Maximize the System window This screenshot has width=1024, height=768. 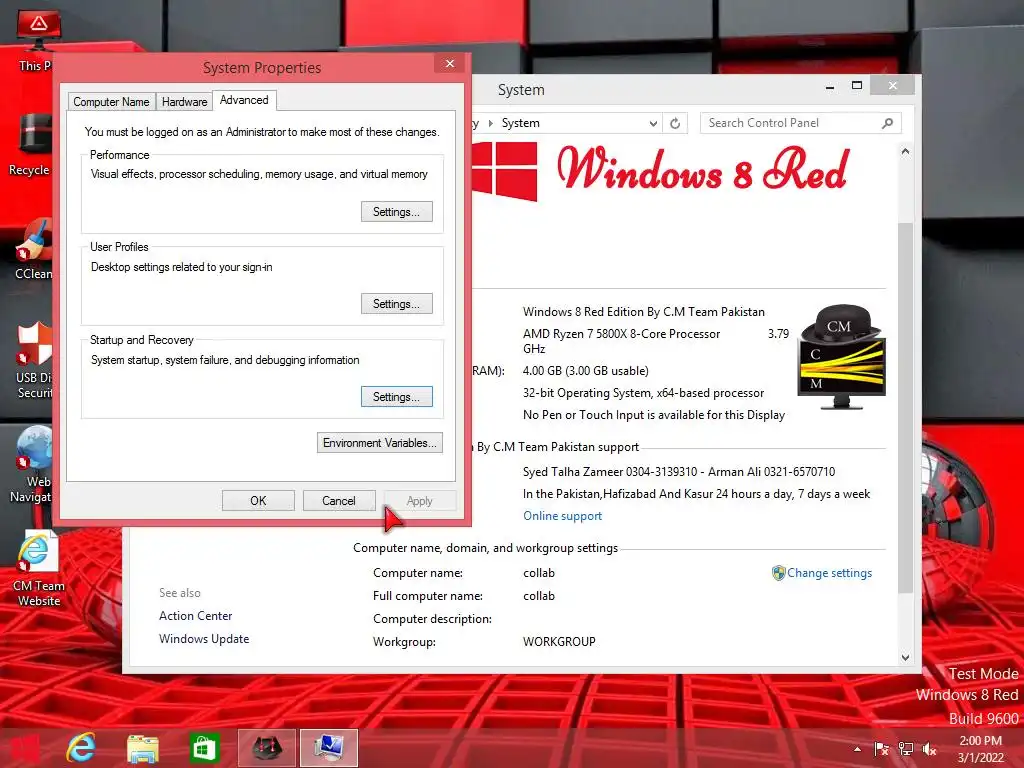857,86
